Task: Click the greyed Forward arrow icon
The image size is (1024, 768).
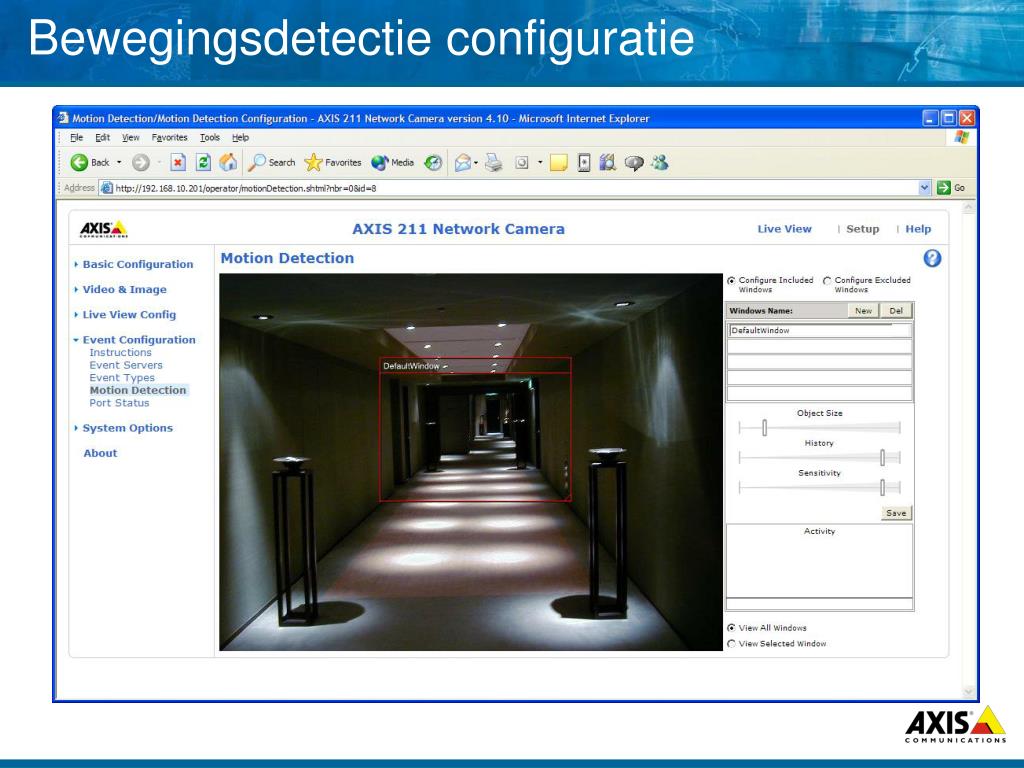Action: tap(140, 163)
